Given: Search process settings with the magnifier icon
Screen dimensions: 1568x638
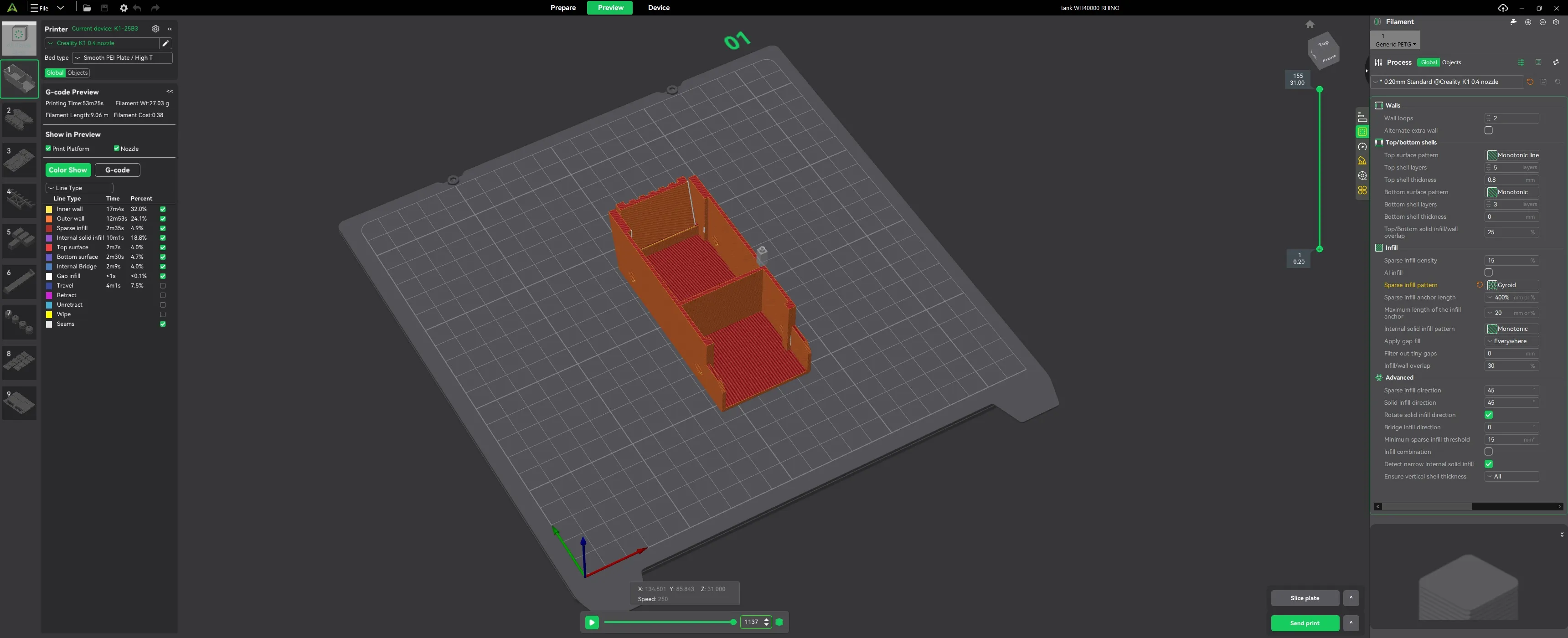Looking at the screenshot, I should [1558, 82].
